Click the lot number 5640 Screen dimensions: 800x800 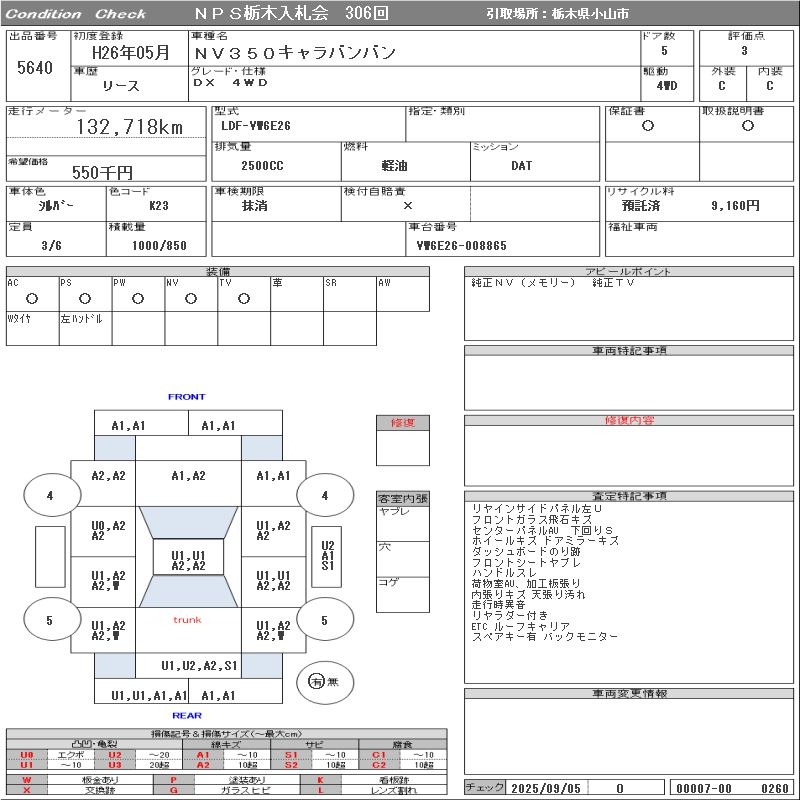[x=35, y=67]
